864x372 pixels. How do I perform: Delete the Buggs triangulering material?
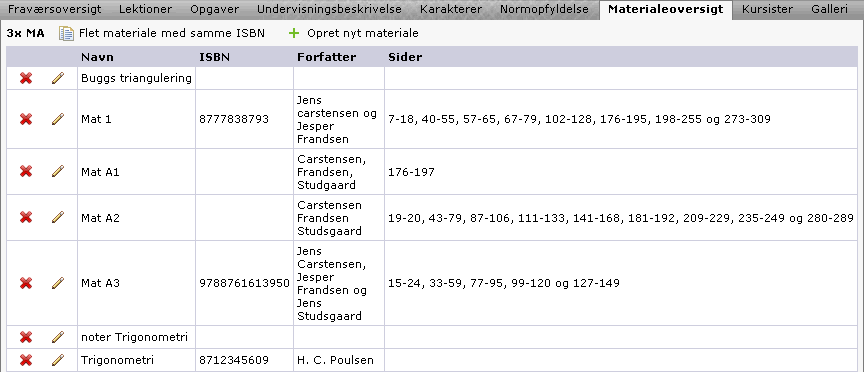click(x=25, y=78)
